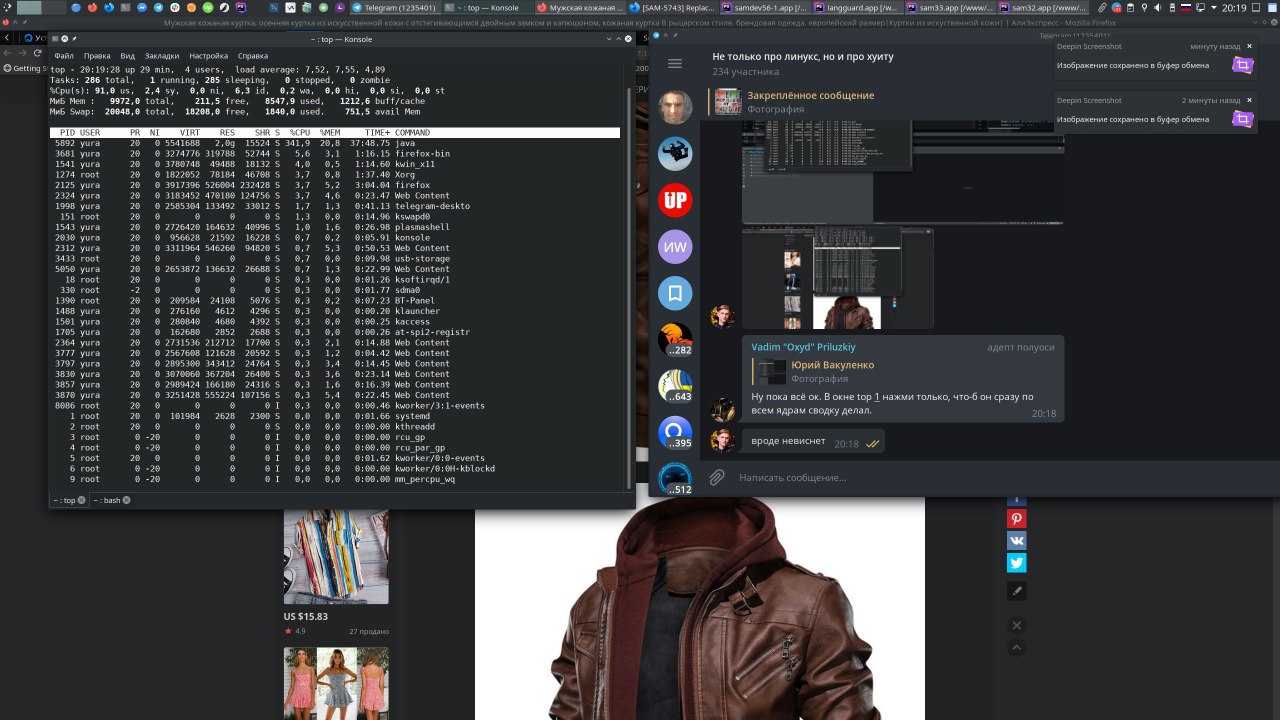Select the telegram-deskto process row in top
Image resolution: width=1280 pixels, height=720 pixels.
pyautogui.click(x=335, y=206)
